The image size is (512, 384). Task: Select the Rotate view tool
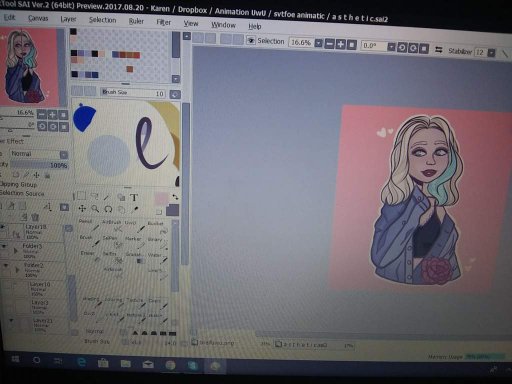tap(108, 209)
